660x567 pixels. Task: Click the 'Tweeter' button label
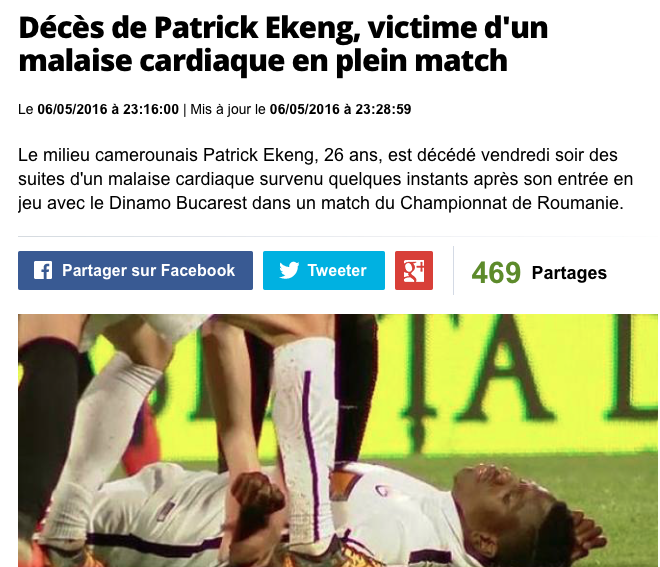click(x=337, y=270)
